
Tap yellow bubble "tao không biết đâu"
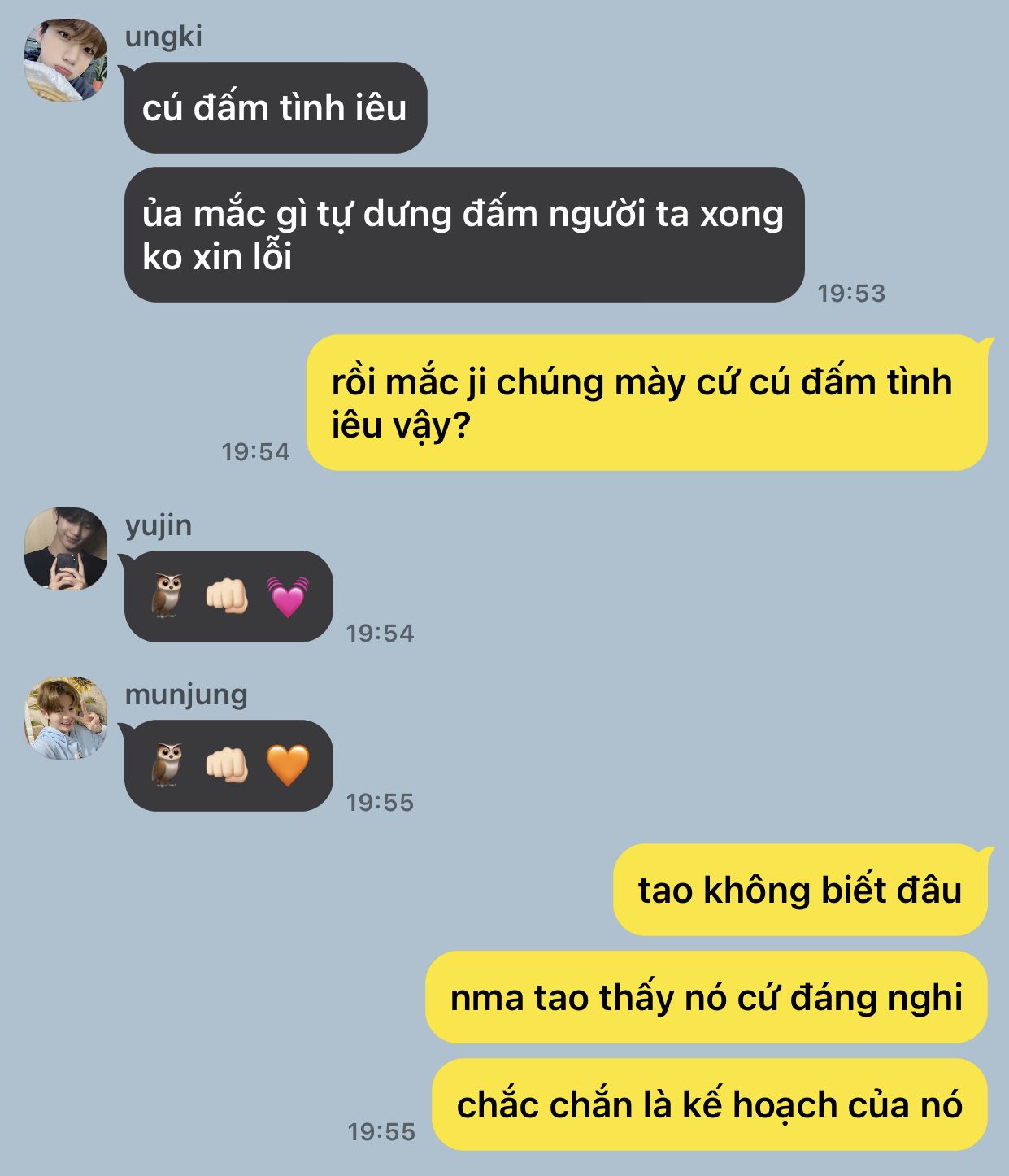click(x=800, y=890)
